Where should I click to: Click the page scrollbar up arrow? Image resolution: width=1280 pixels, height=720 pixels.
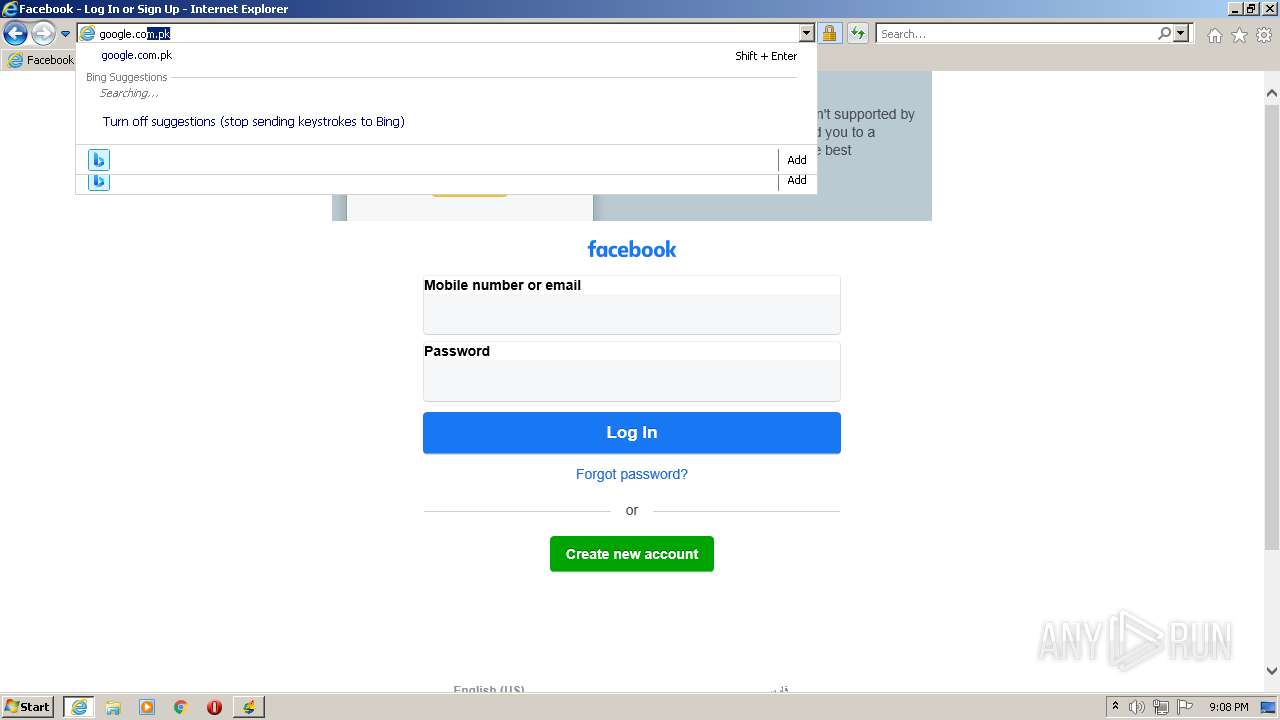pyautogui.click(x=1271, y=93)
